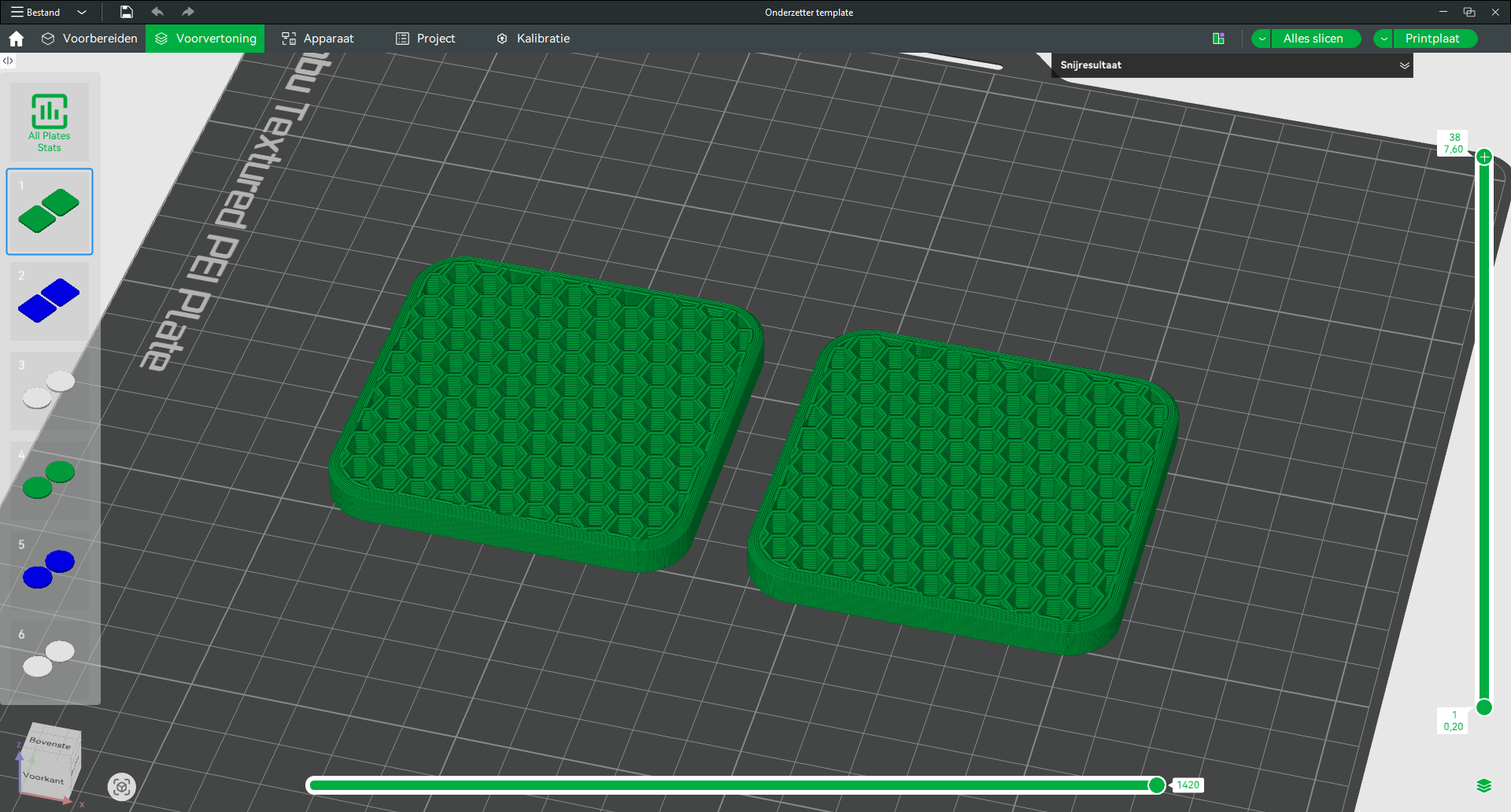Click the Voorvertoning layers icon
The image size is (1511, 812).
[x=161, y=39]
